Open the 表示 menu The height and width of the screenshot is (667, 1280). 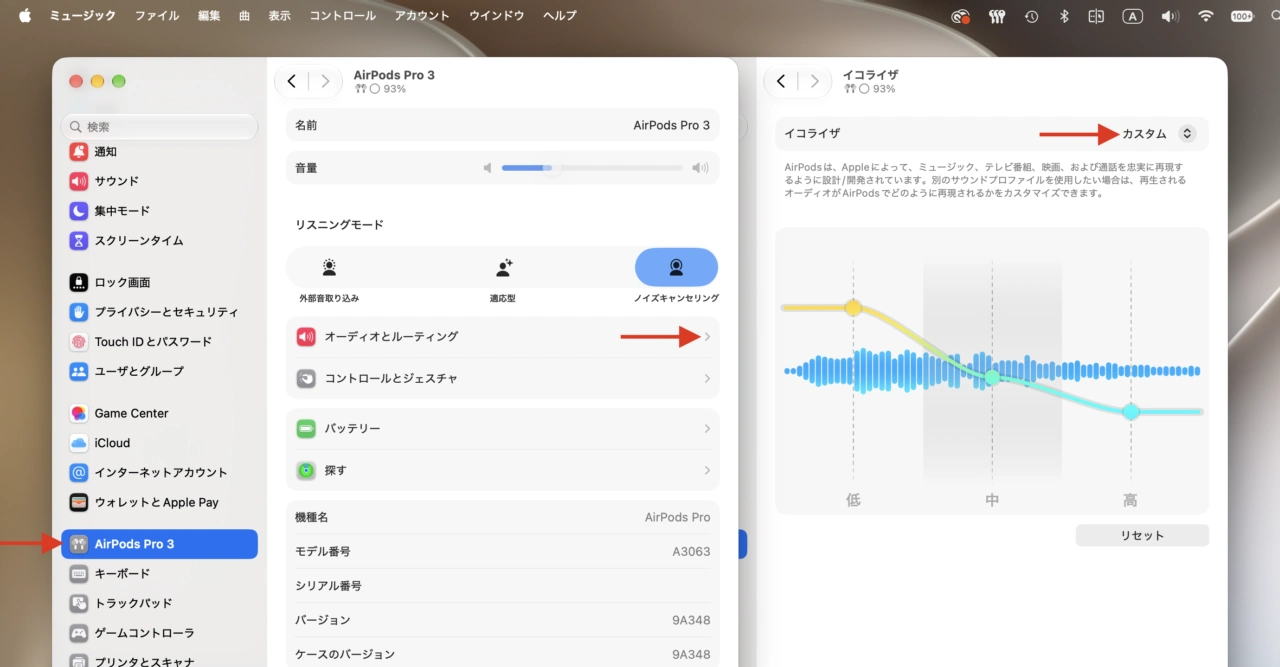click(280, 16)
